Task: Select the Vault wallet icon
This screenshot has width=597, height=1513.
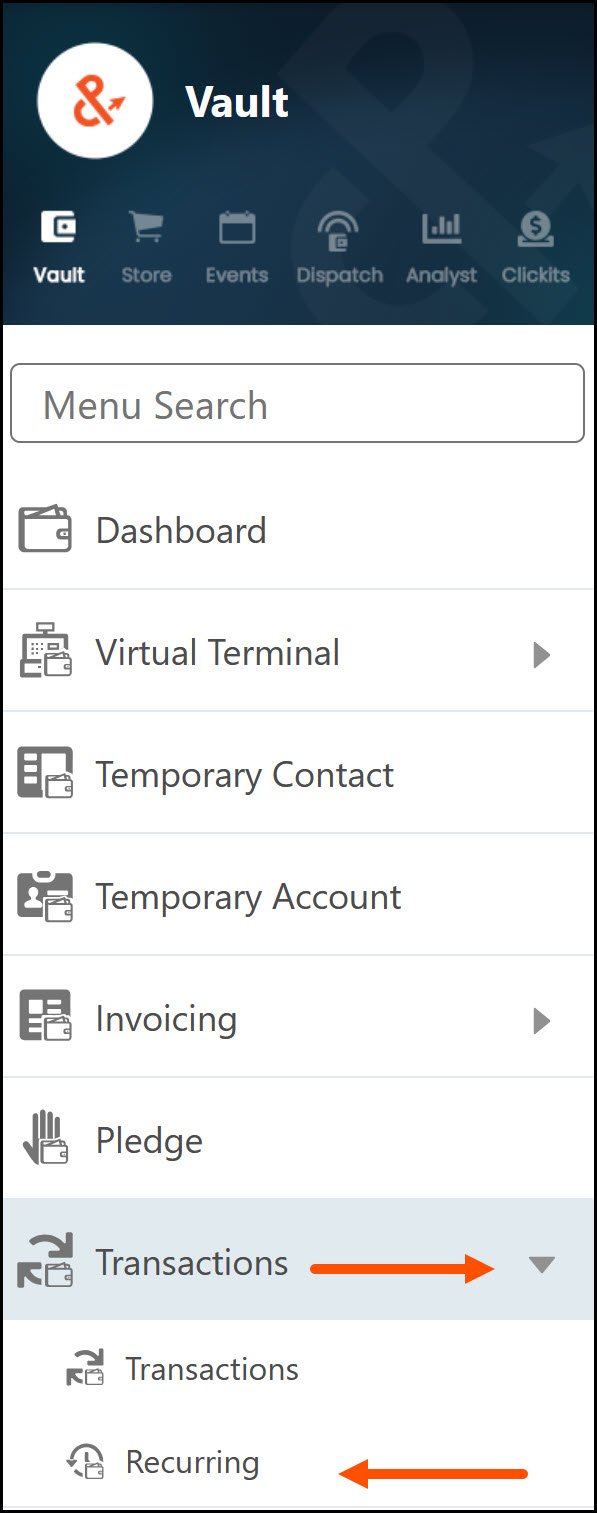Action: pos(59,228)
